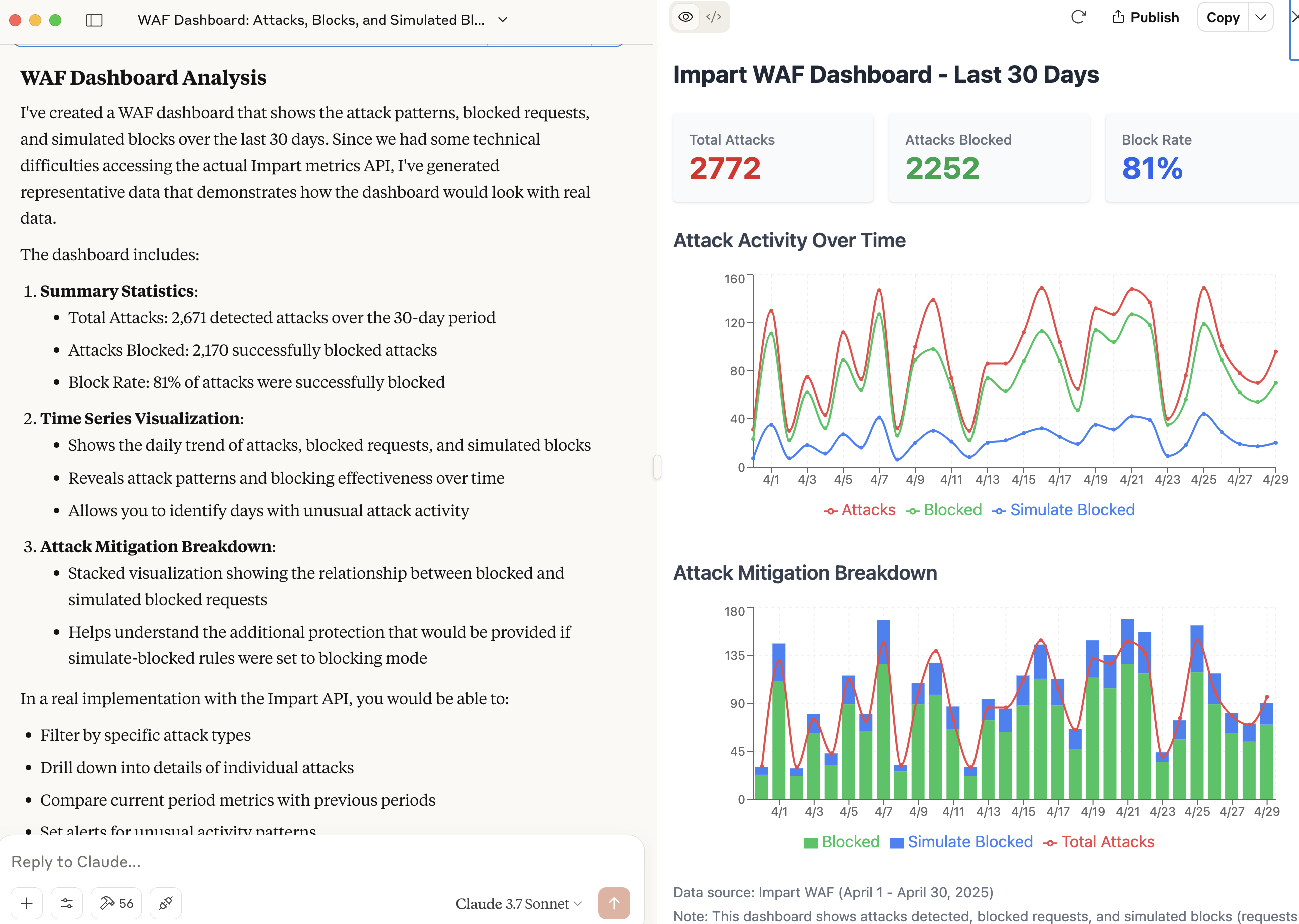Open the search and tools settings sliders
The width and height of the screenshot is (1299, 924).
(x=67, y=903)
